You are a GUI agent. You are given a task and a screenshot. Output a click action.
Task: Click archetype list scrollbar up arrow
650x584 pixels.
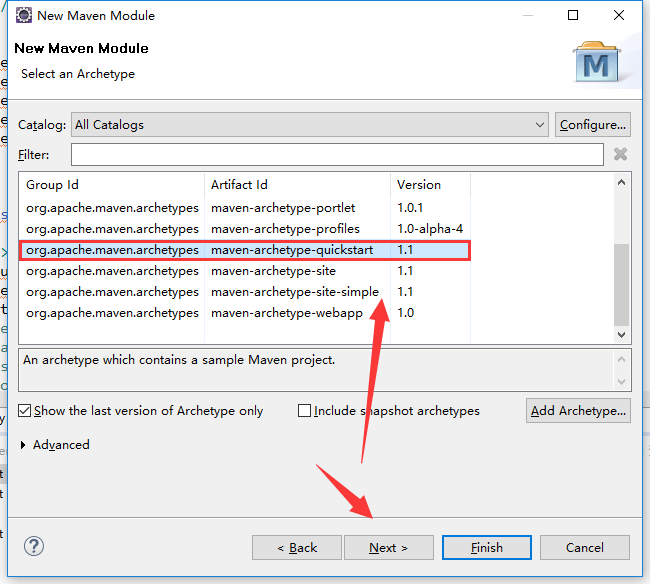(x=621, y=182)
